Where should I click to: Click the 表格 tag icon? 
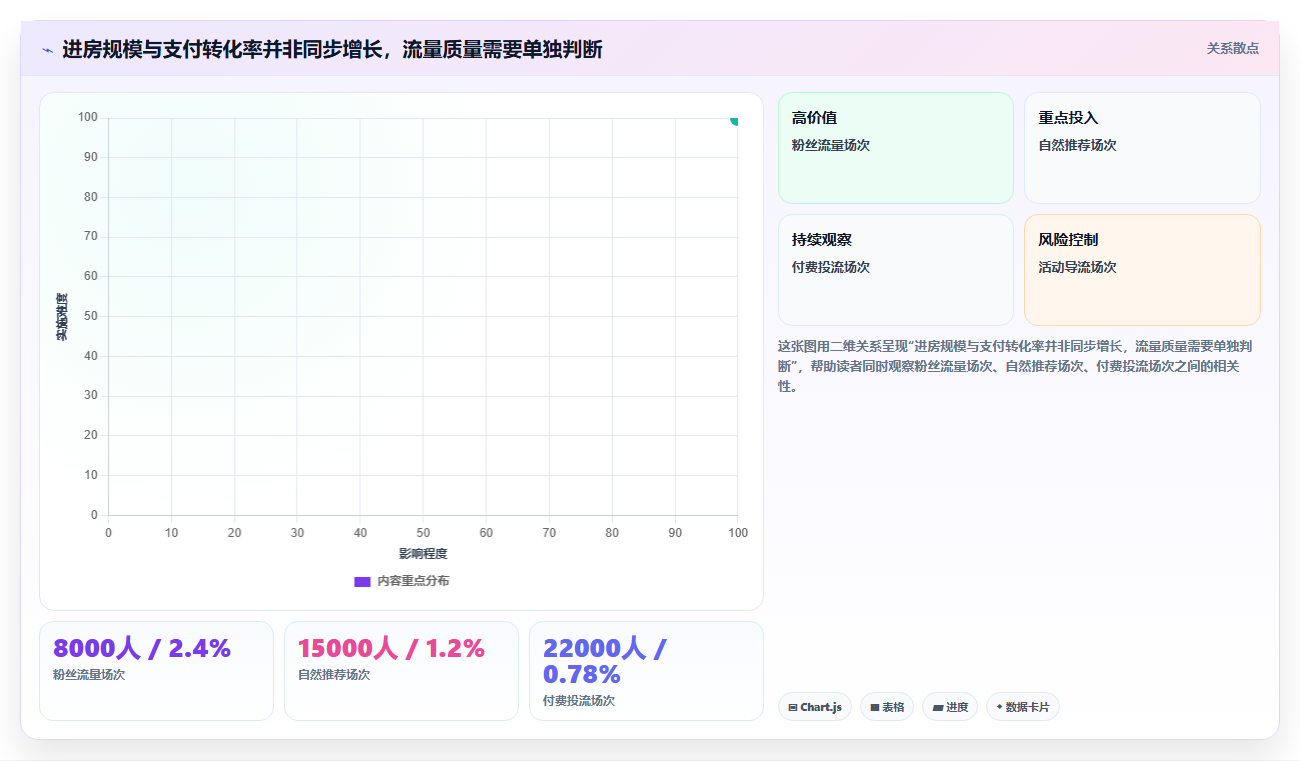pyautogui.click(x=874, y=707)
